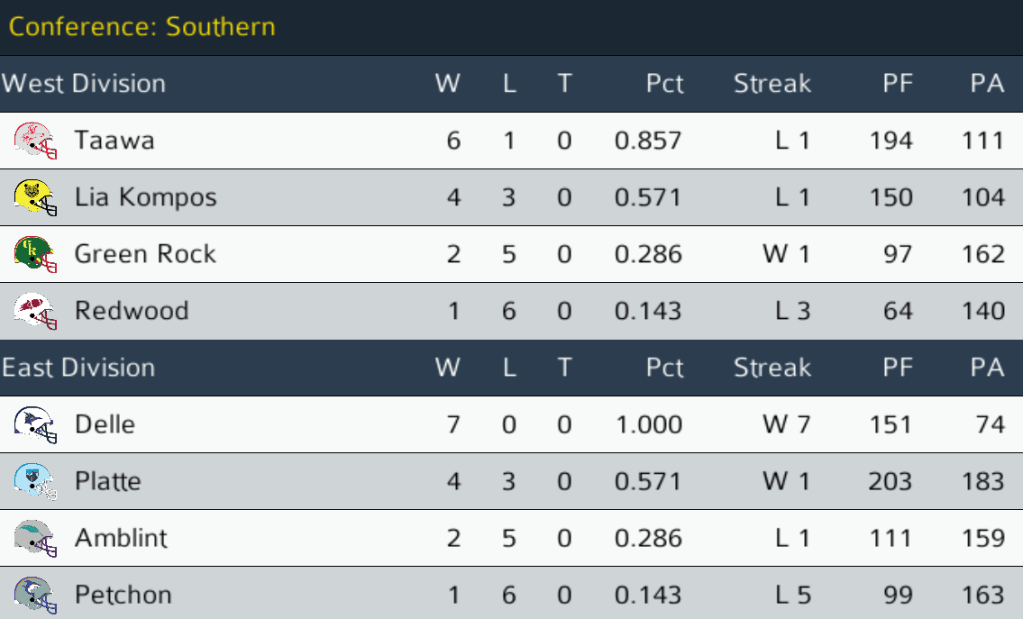This screenshot has height=619, width=1023.
Task: Select the Platte team name
Action: pyautogui.click(x=107, y=482)
